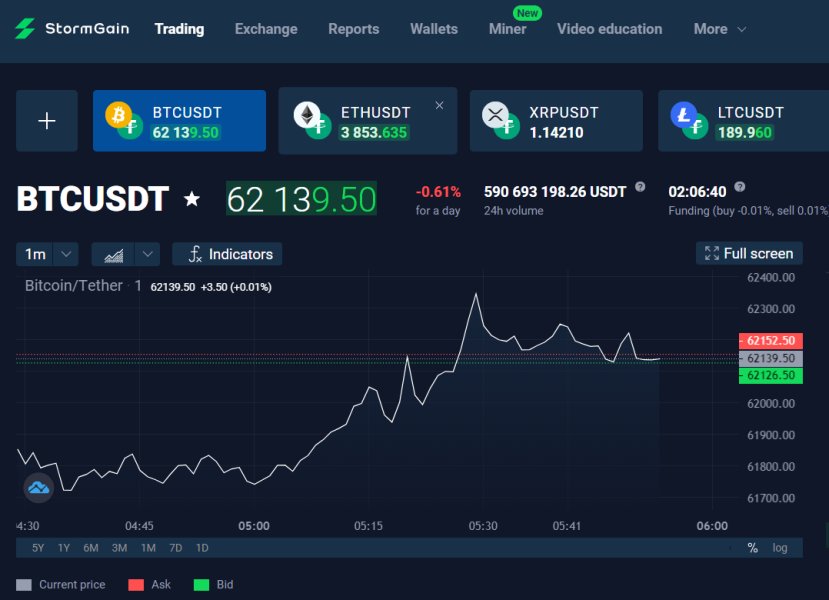829x600 pixels.
Task: Open chart type dropdown arrow
Action: [x=147, y=254]
